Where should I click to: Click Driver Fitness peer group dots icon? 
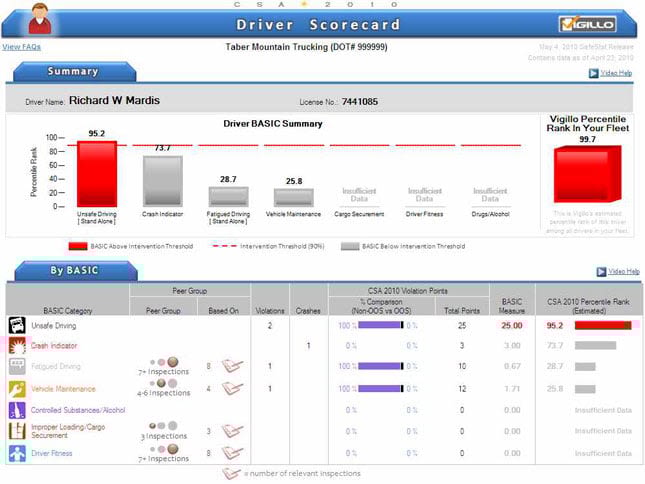pyautogui.click(x=164, y=449)
